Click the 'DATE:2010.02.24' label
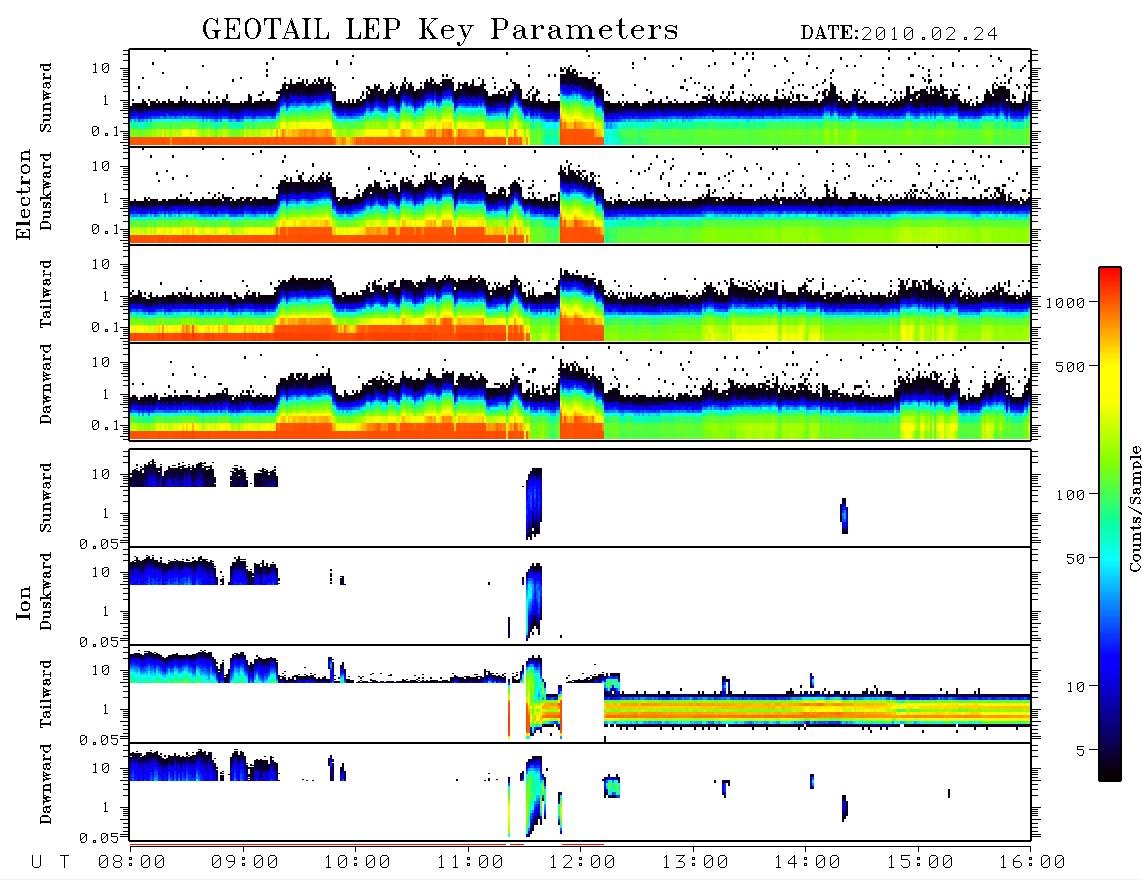The width and height of the screenshot is (1142, 880). 899,34
